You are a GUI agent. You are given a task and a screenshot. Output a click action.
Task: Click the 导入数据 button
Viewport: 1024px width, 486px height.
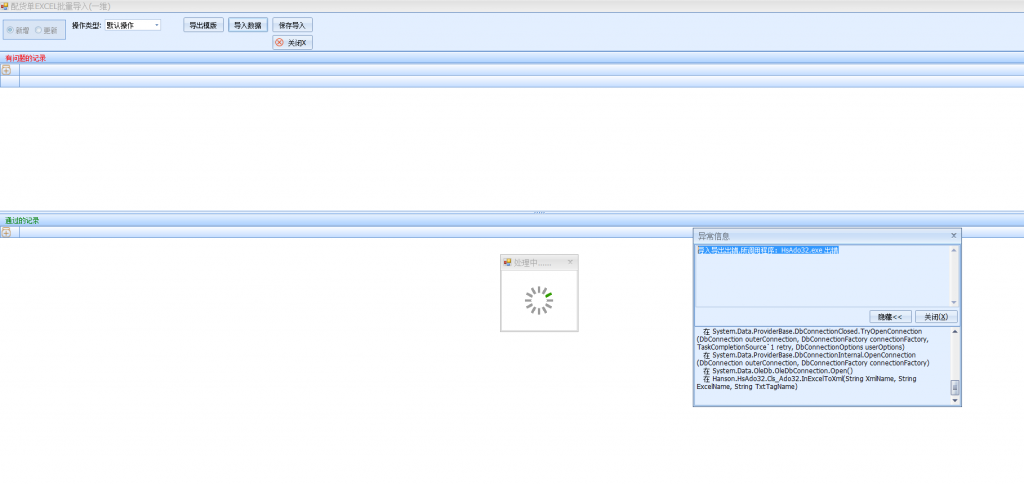tap(248, 25)
